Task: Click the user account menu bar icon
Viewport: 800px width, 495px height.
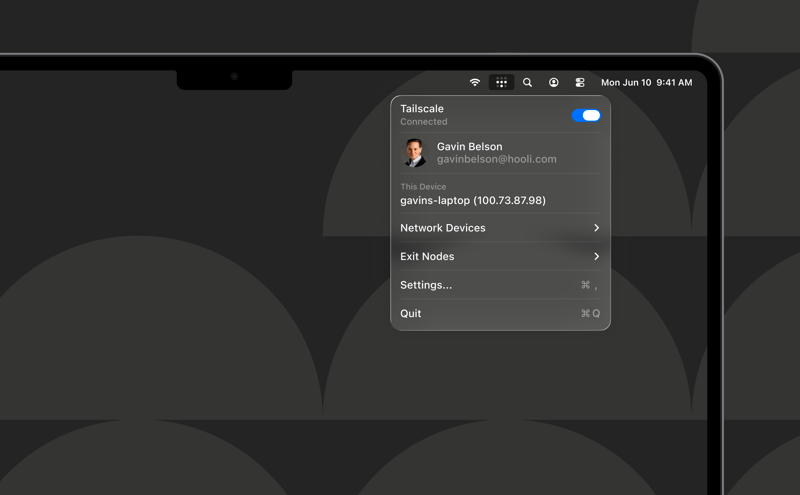Action: point(554,82)
